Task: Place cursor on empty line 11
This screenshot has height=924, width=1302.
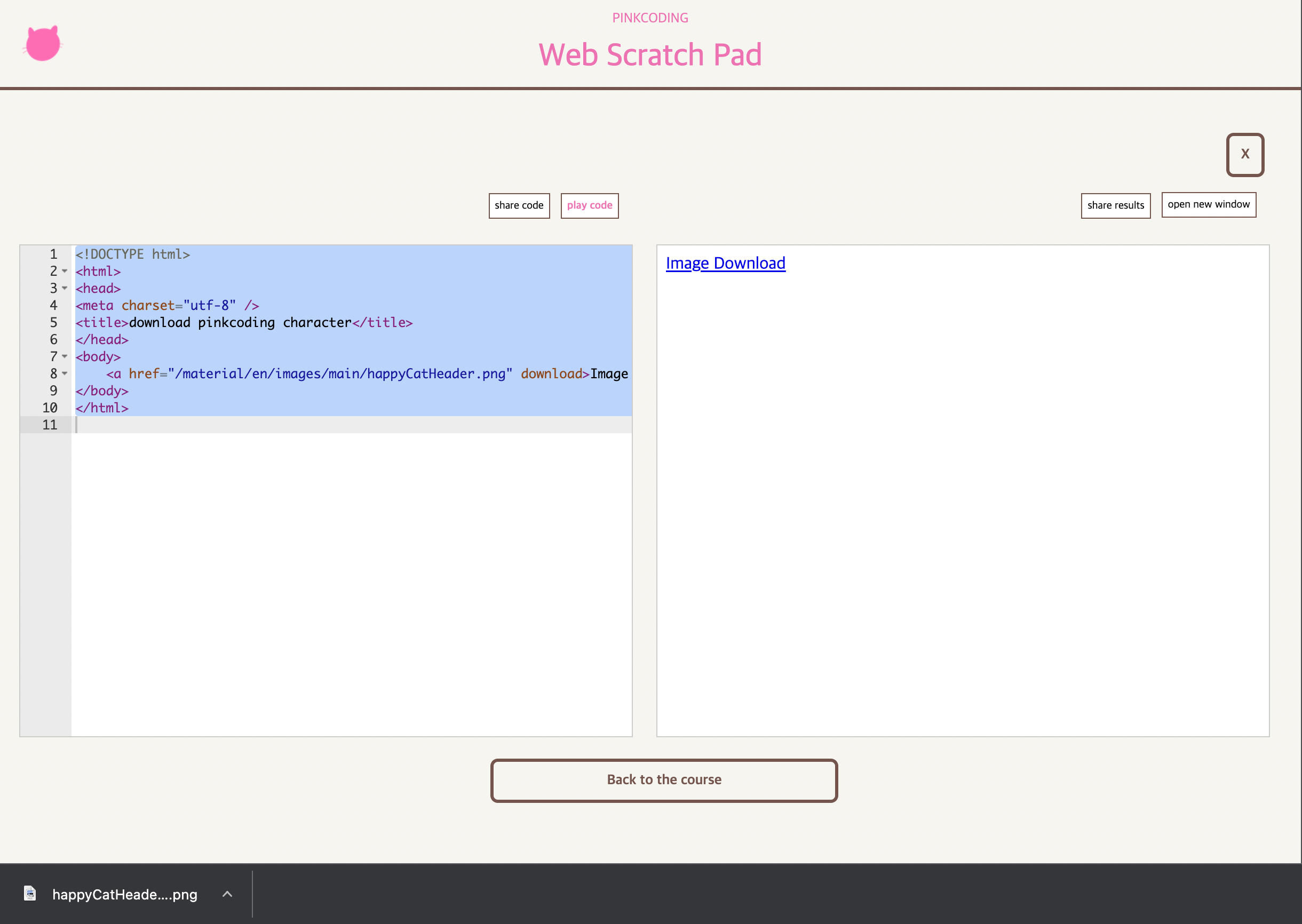Action: tap(352, 425)
